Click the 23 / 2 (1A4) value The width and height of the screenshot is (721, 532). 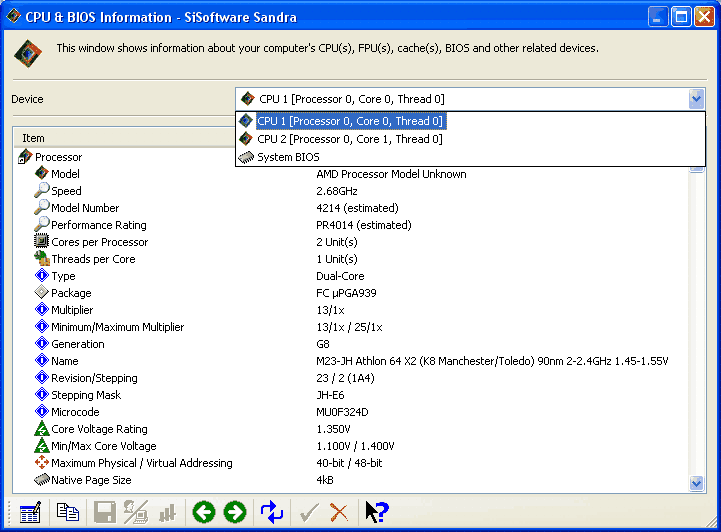point(345,378)
